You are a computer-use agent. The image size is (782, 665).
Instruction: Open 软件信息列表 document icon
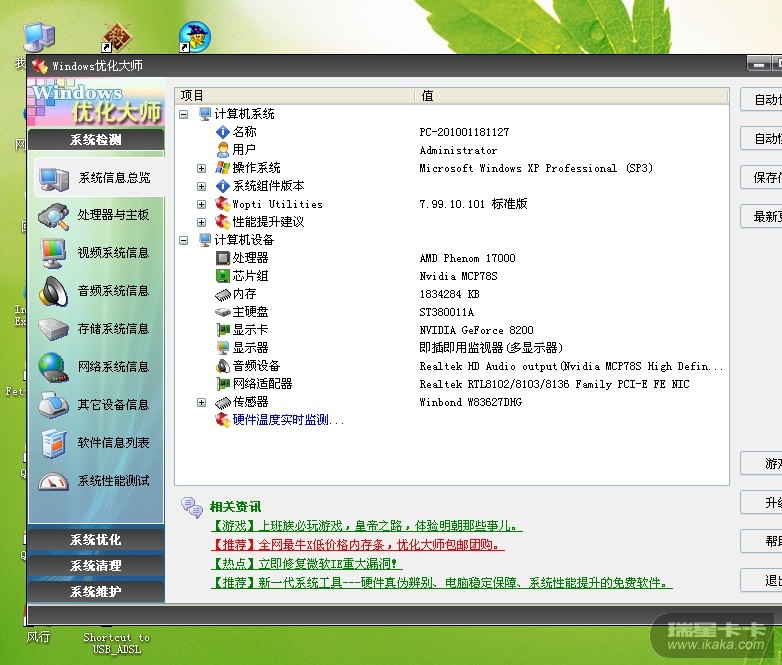(x=54, y=443)
